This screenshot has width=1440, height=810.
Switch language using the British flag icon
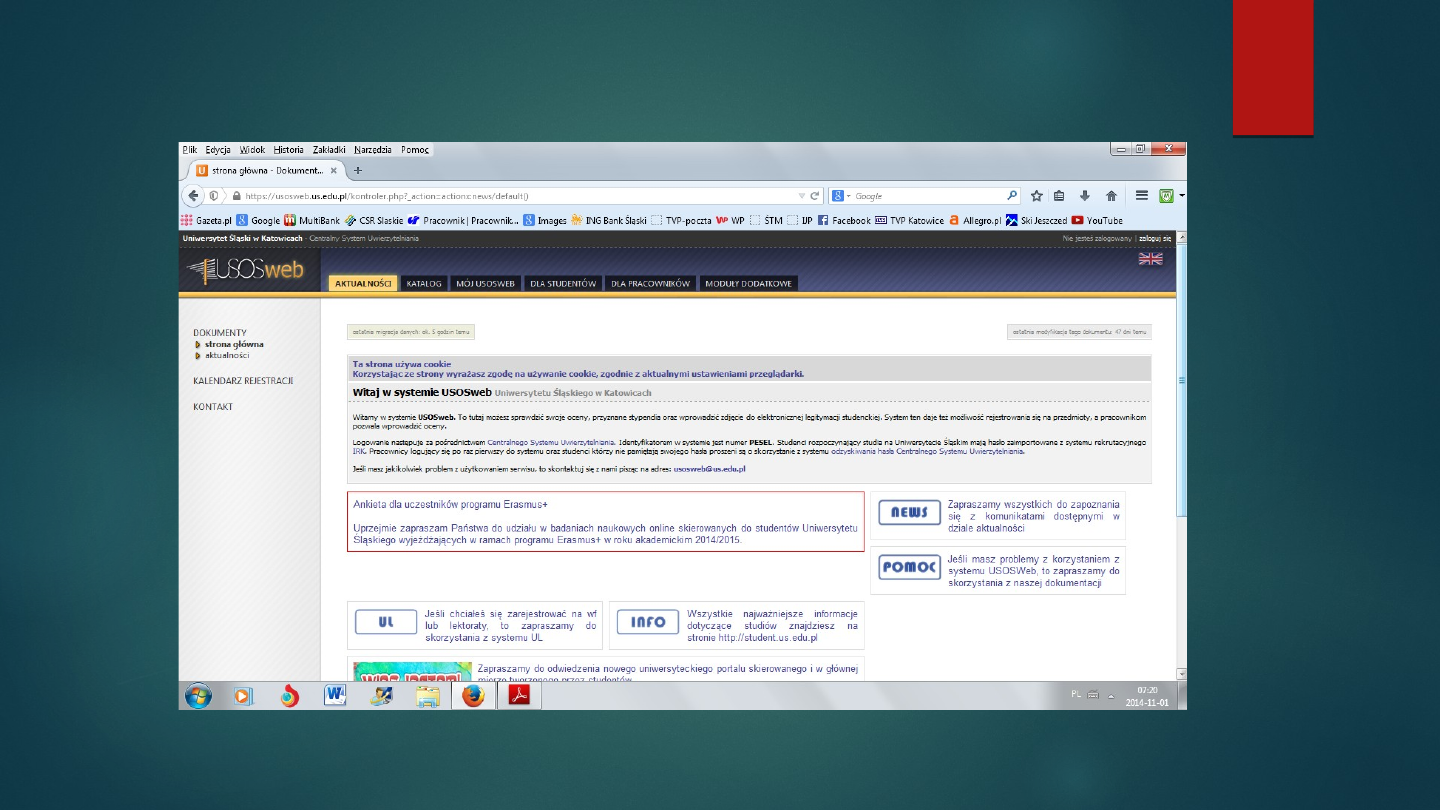click(x=1150, y=259)
